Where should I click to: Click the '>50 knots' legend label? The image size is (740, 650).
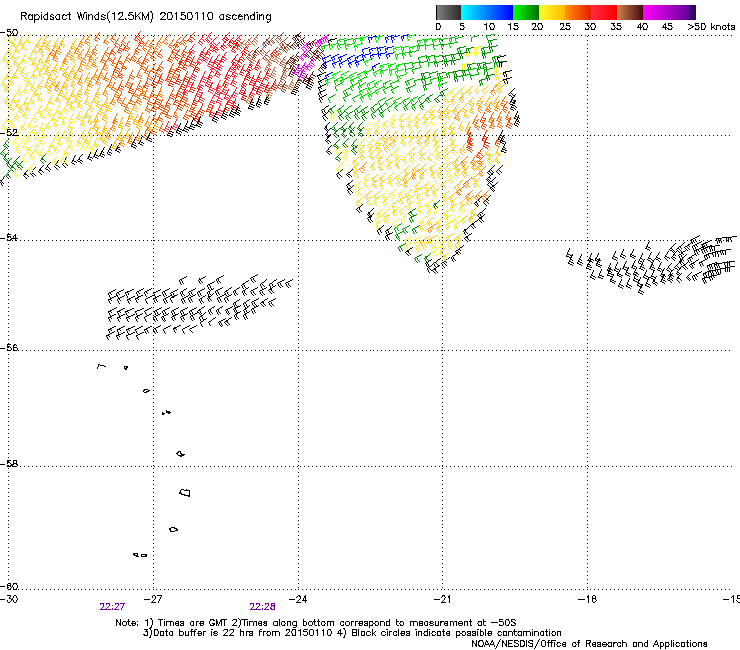(x=711, y=27)
